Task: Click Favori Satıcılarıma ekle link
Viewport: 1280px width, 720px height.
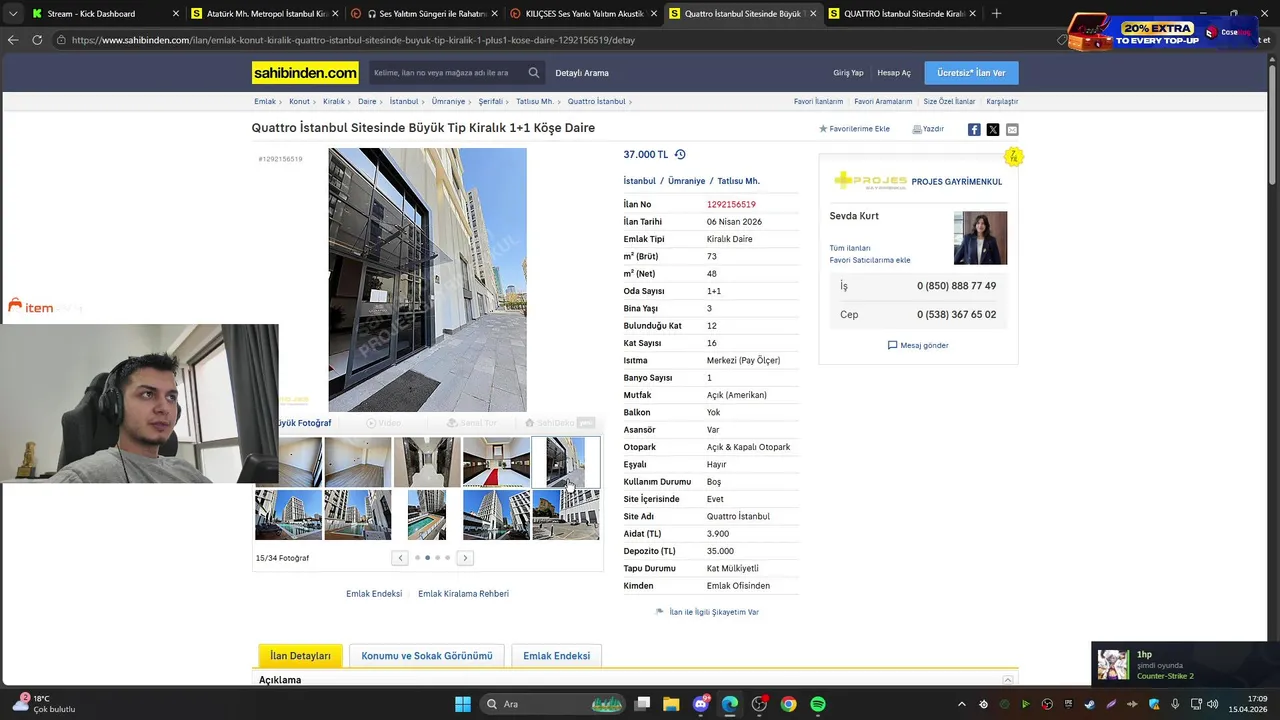Action: click(870, 260)
